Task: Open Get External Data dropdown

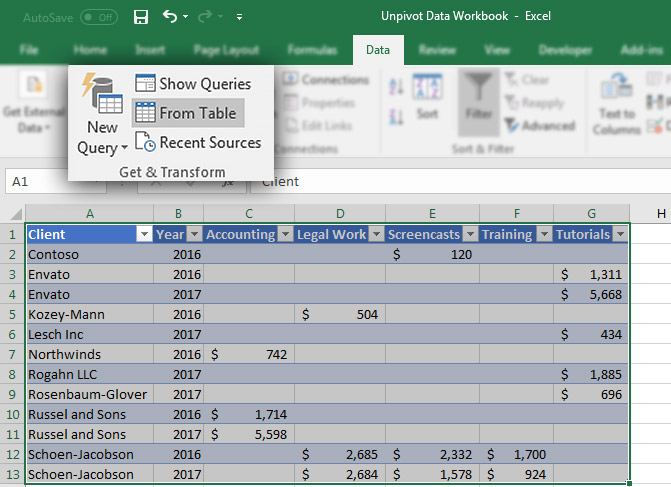Action: pyautogui.click(x=33, y=103)
